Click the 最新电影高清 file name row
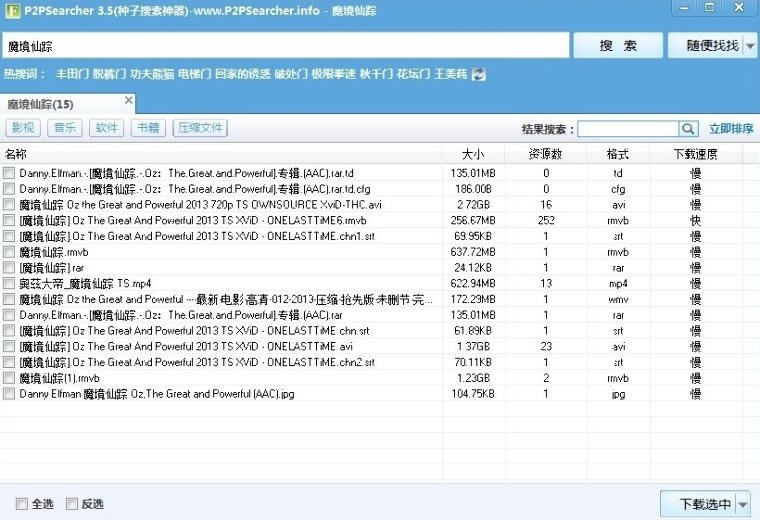The width and height of the screenshot is (760, 520). click(x=226, y=299)
